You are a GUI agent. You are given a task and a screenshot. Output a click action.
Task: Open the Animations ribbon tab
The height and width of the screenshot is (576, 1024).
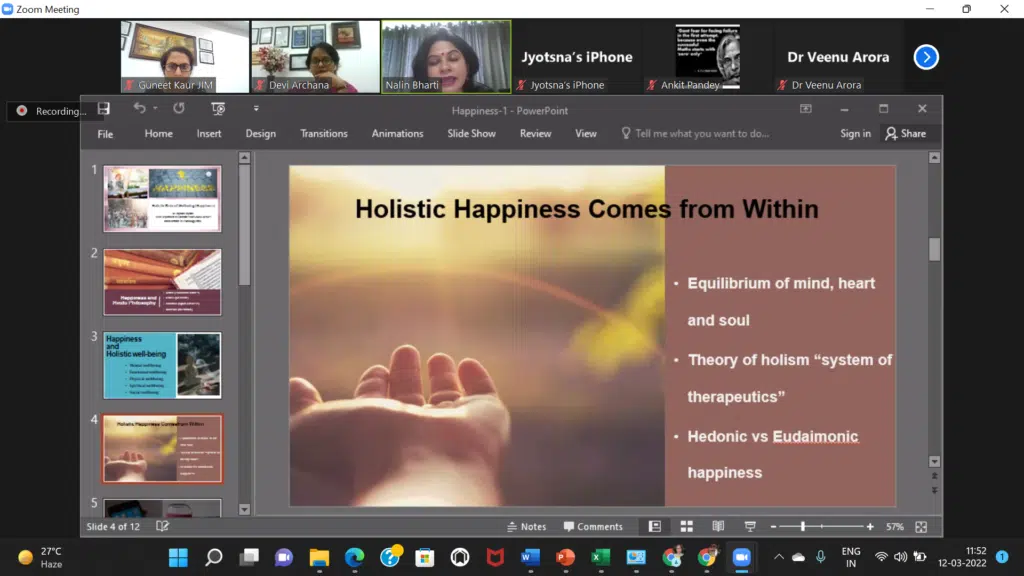[397, 133]
